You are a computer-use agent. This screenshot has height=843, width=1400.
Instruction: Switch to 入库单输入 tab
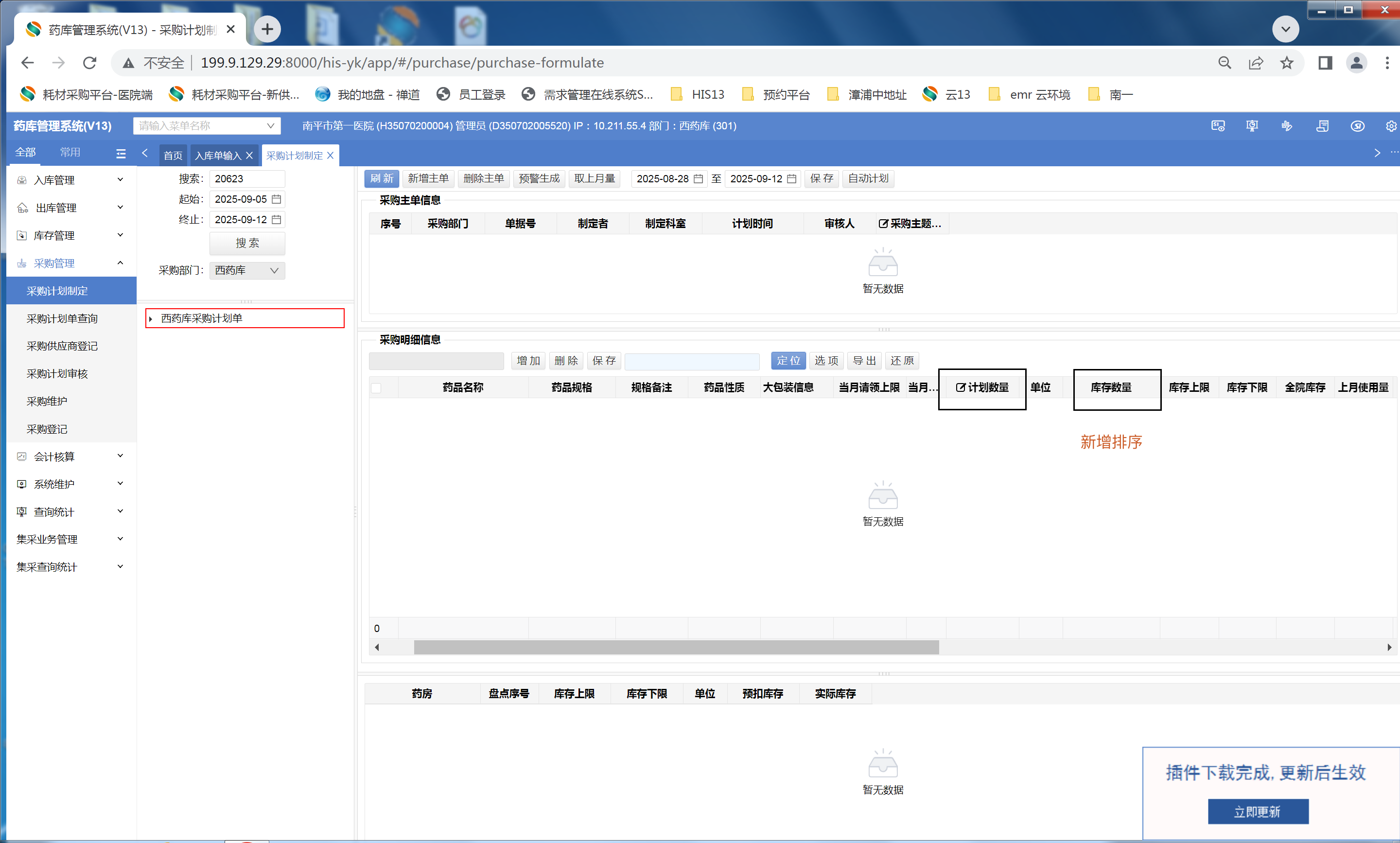[217, 156]
